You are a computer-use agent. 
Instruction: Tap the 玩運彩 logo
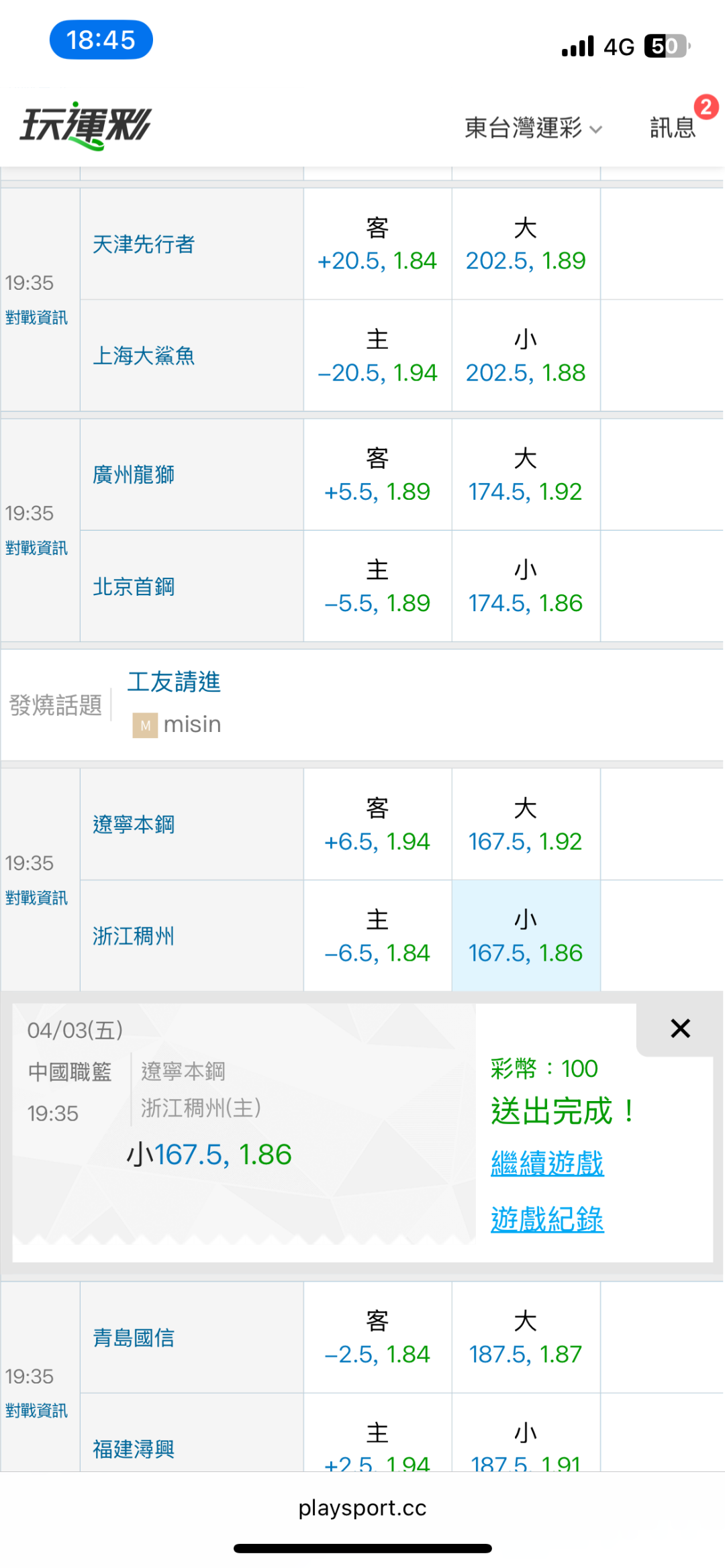click(x=85, y=125)
